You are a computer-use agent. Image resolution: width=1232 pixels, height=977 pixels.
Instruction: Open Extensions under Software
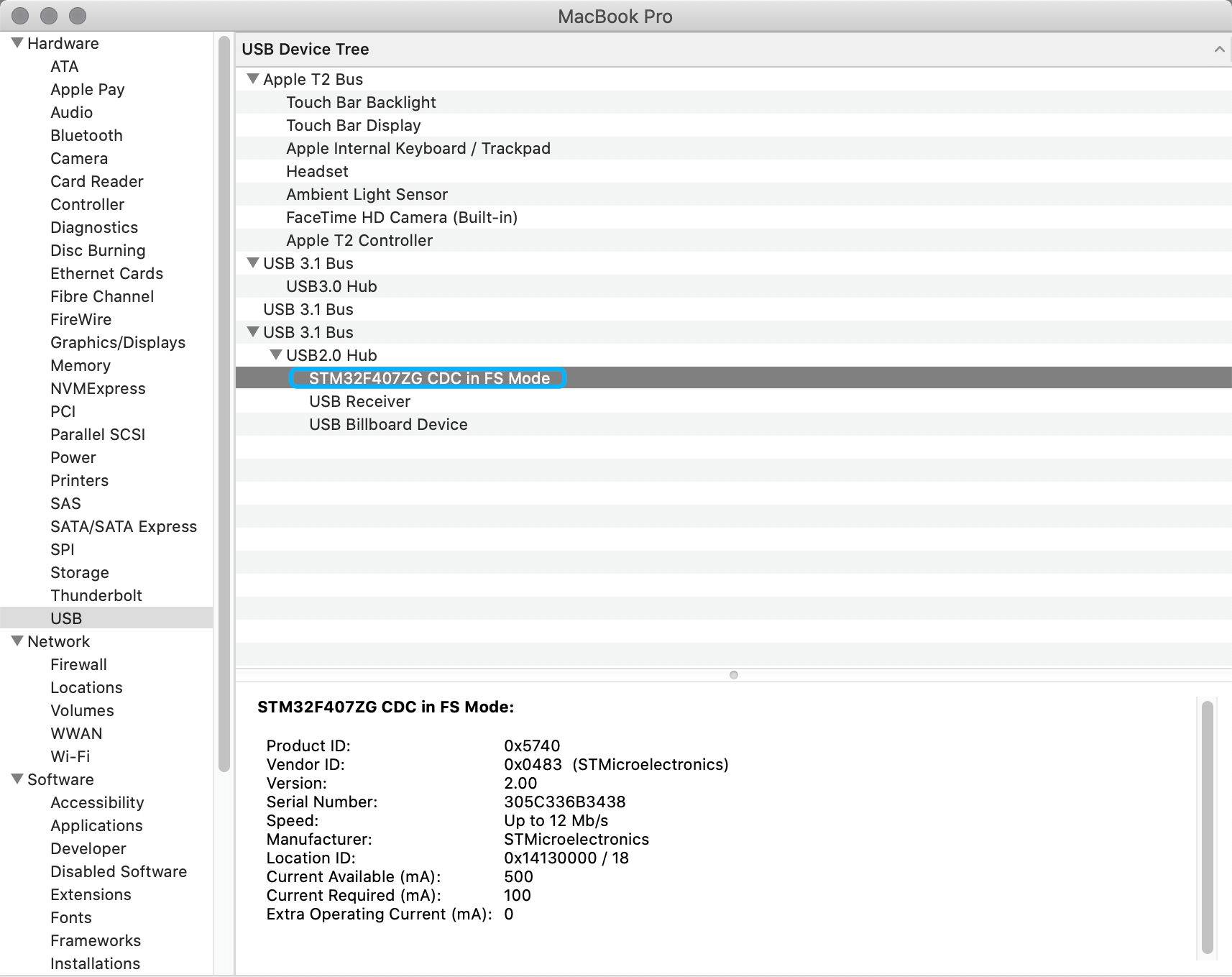click(x=91, y=894)
